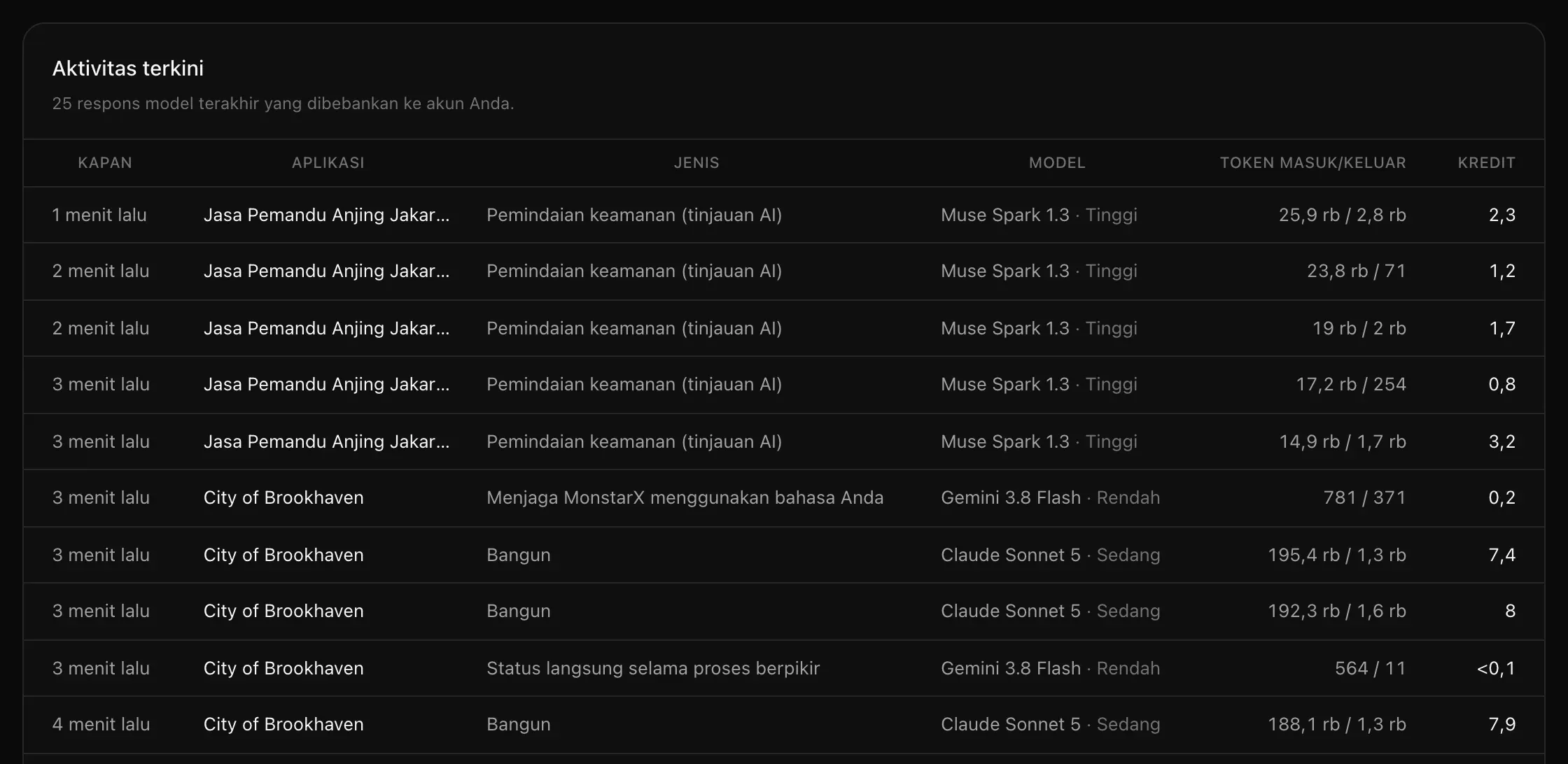Click City of Brookhaven in 7,9 credit row
The height and width of the screenshot is (764, 1568).
tap(283, 724)
